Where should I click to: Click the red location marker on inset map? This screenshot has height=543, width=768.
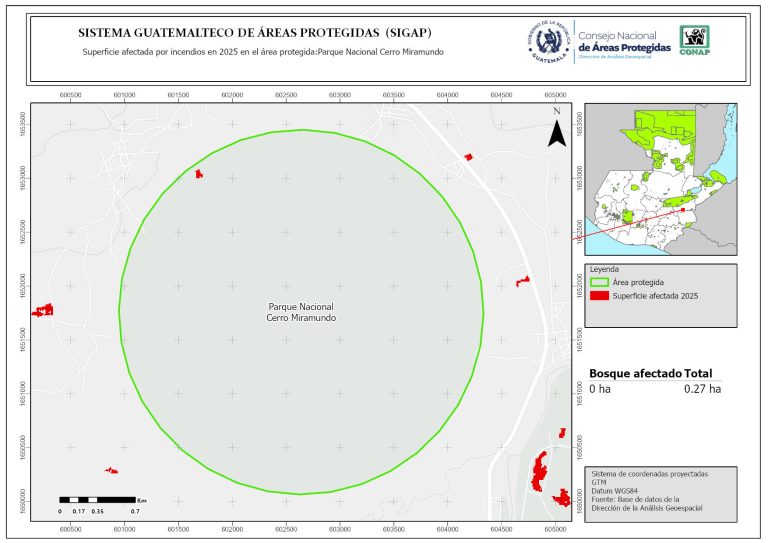click(683, 210)
